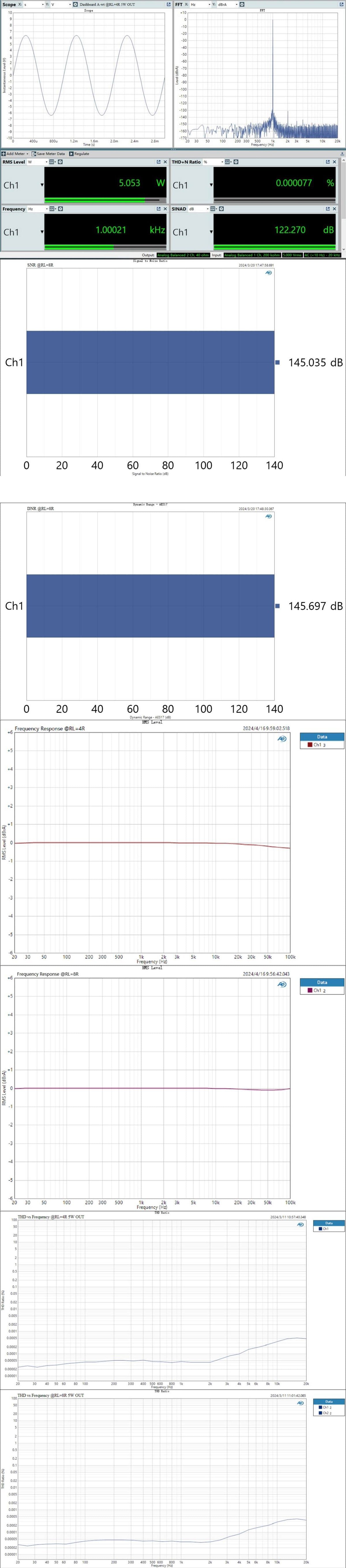Click the Analog Balanced output status field
The width and height of the screenshot is (346, 1568).
coord(183,255)
